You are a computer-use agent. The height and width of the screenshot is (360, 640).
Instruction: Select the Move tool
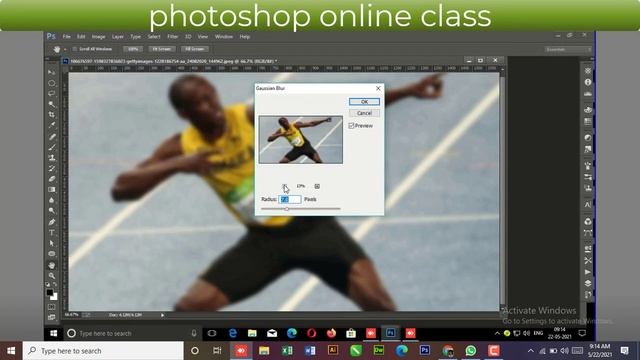(51, 72)
